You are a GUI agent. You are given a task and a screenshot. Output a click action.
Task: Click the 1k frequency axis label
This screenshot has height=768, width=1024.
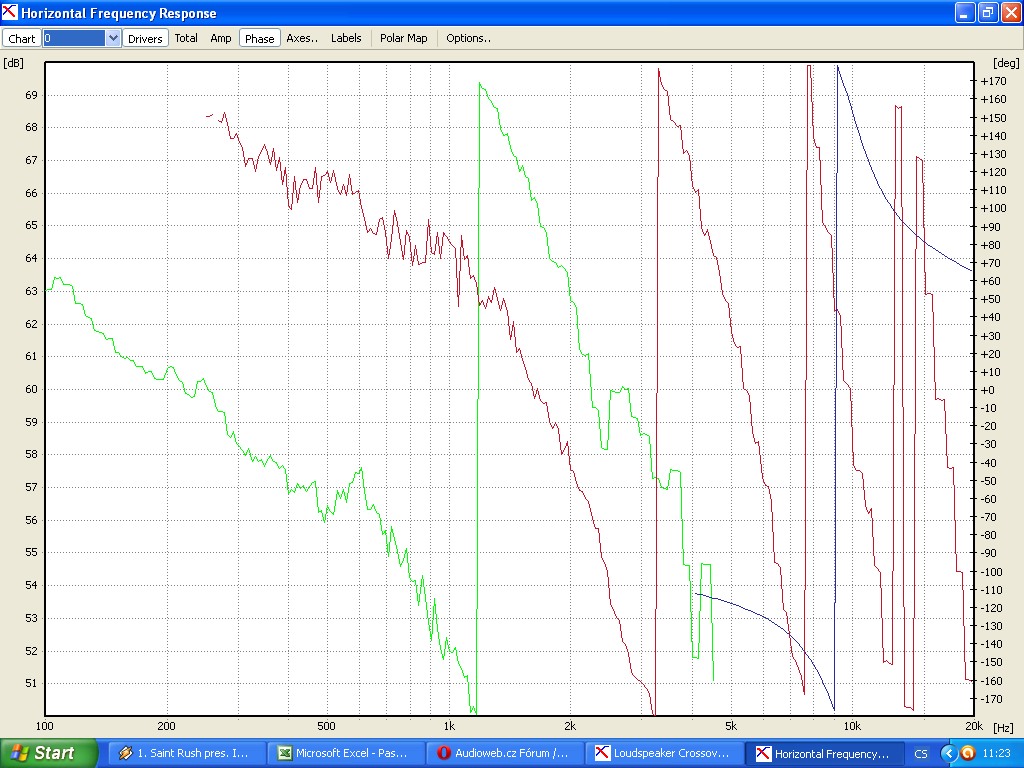(449, 726)
